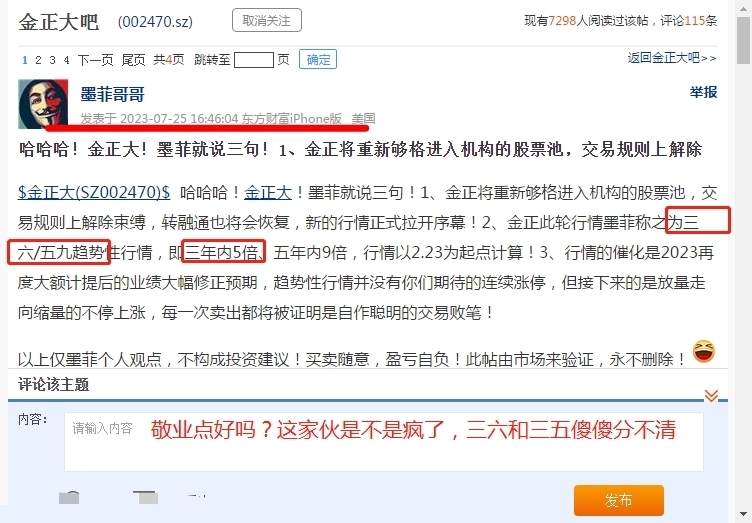Go to page 2 of the thread
This screenshot has width=752, height=523.
coord(38,60)
